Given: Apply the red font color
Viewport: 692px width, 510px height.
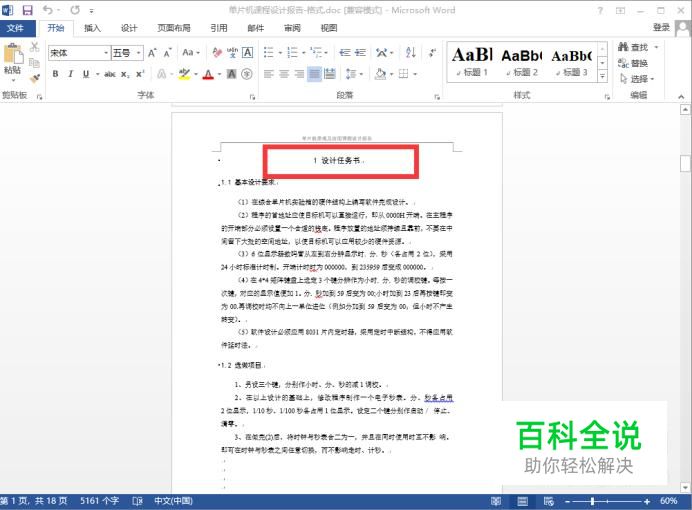Looking at the screenshot, I should [x=208, y=74].
